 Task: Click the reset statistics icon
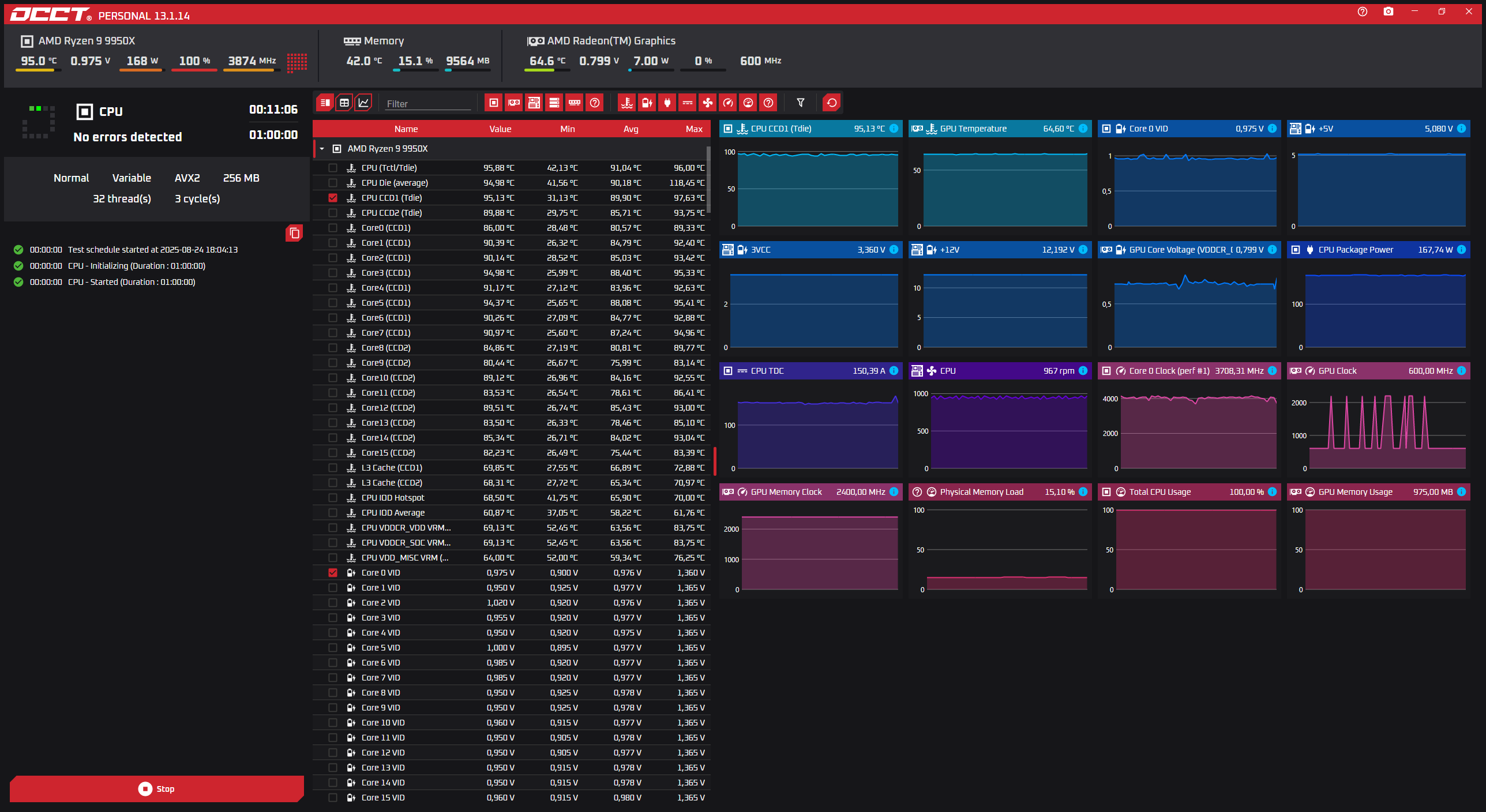click(831, 103)
